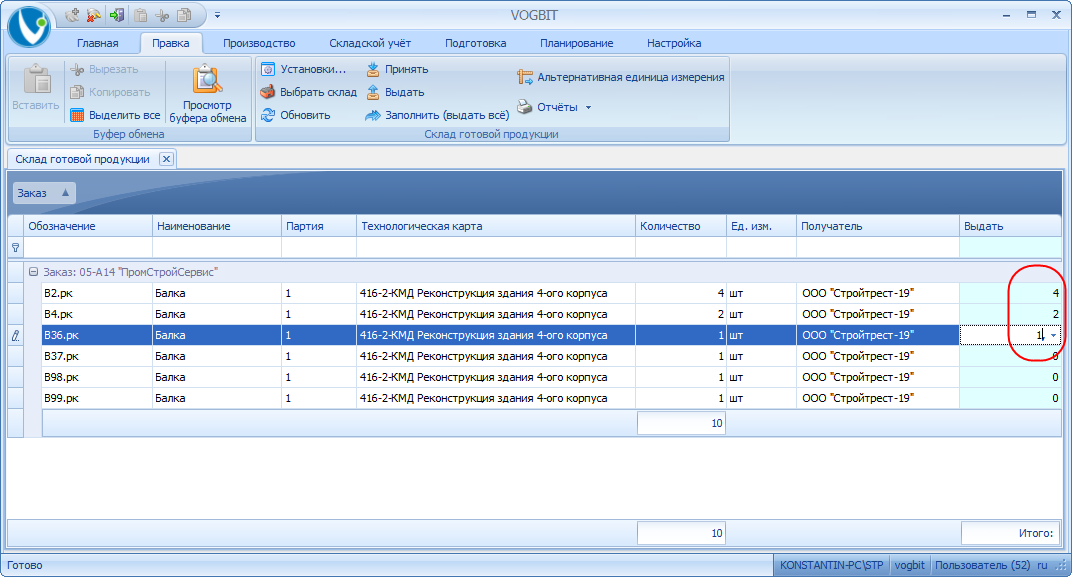The width and height of the screenshot is (1072, 577).
Task: Click the Обозначение filter row field
Action: (x=88, y=247)
